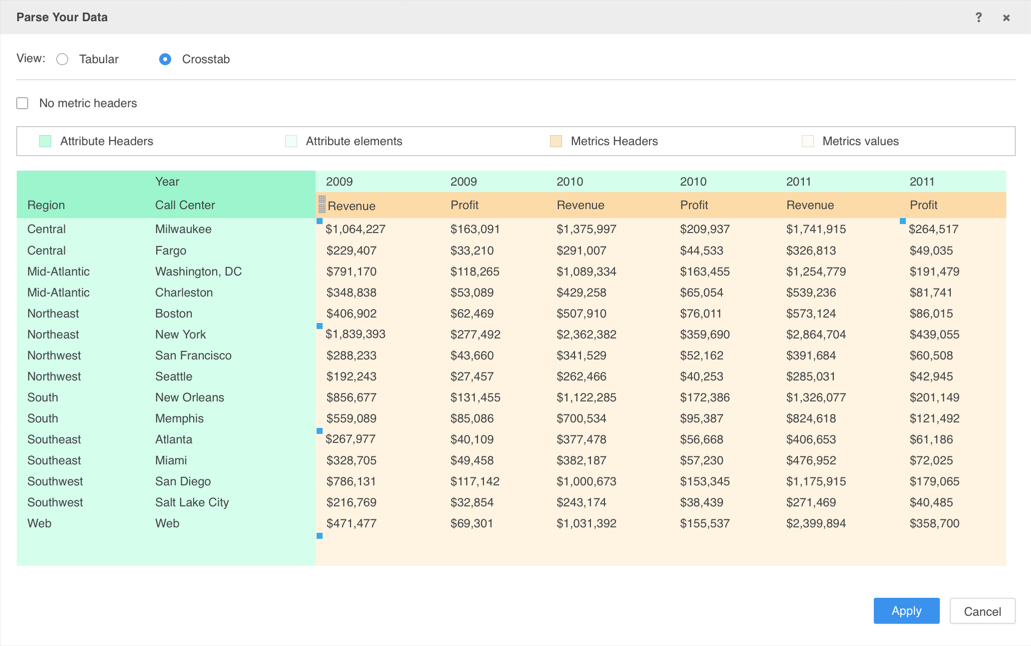Click the help question mark icon
1031x646 pixels.
(978, 17)
